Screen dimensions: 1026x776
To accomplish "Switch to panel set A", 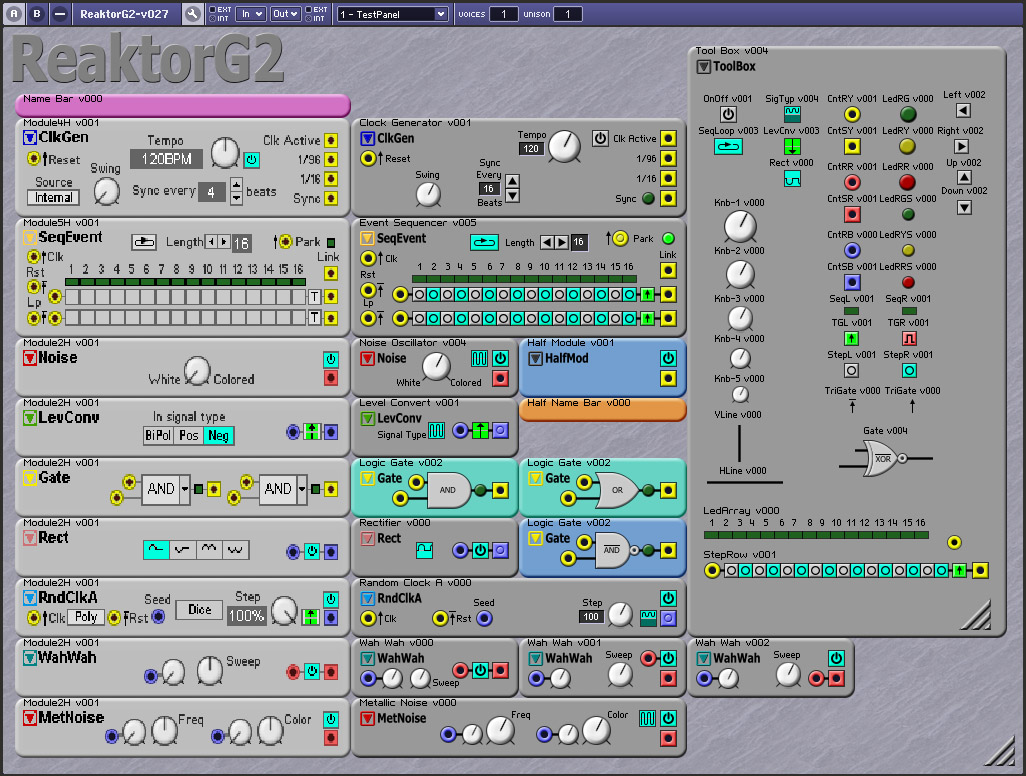I will 14,14.
